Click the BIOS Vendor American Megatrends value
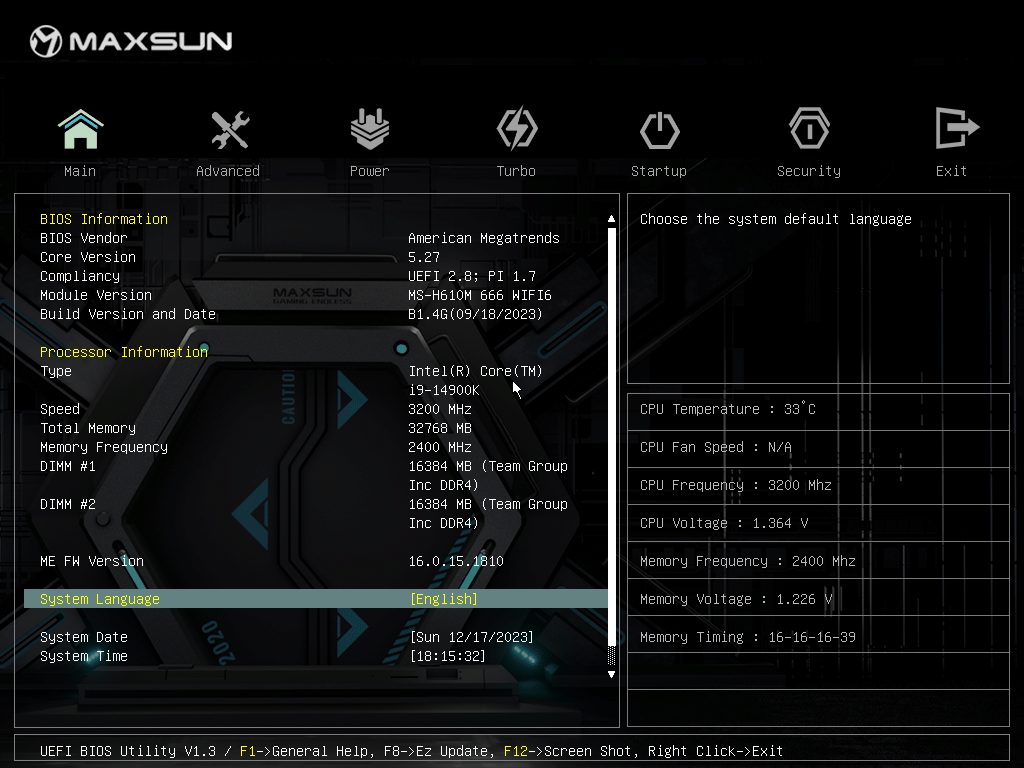Image resolution: width=1024 pixels, height=768 pixels. tap(484, 238)
